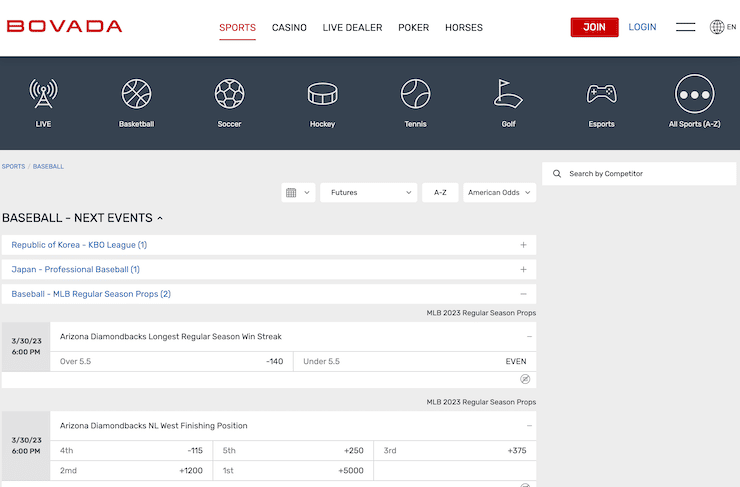Open the American Odds dropdown
This screenshot has height=487, width=740.
pos(499,193)
